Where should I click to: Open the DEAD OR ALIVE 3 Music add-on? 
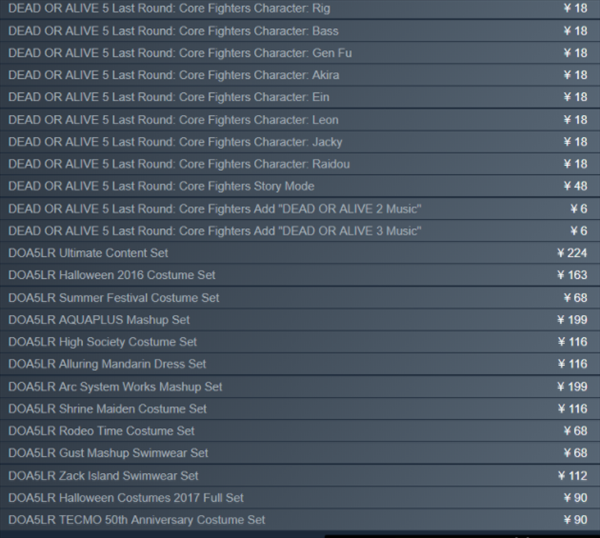(x=300, y=231)
